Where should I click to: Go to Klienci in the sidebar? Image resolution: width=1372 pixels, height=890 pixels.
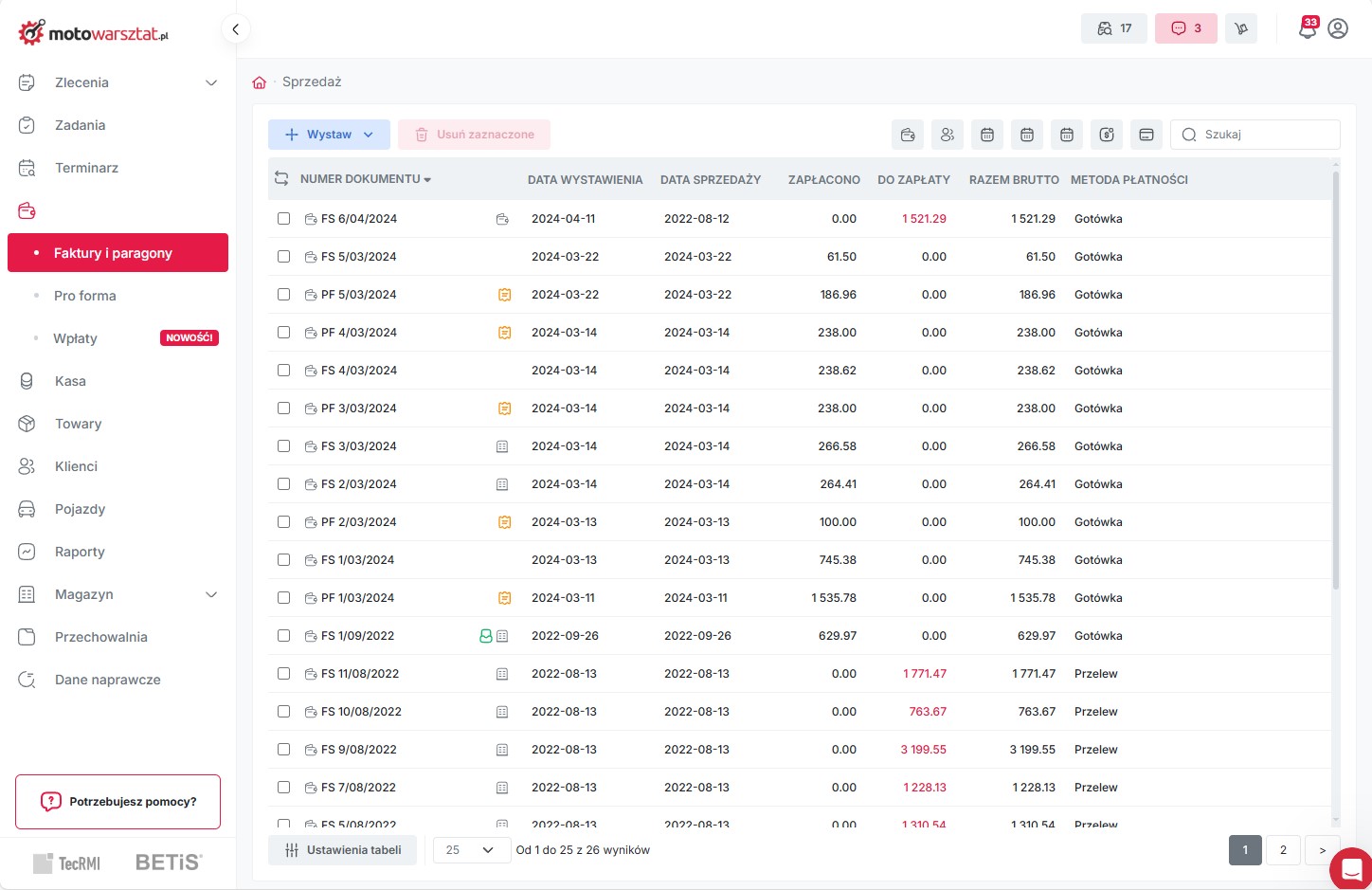tap(76, 466)
